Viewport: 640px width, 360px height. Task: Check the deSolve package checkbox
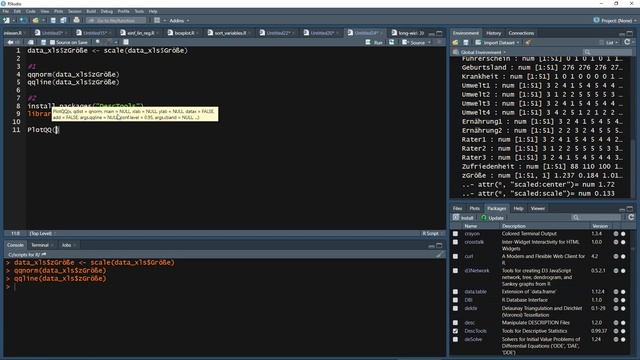tap(456, 339)
